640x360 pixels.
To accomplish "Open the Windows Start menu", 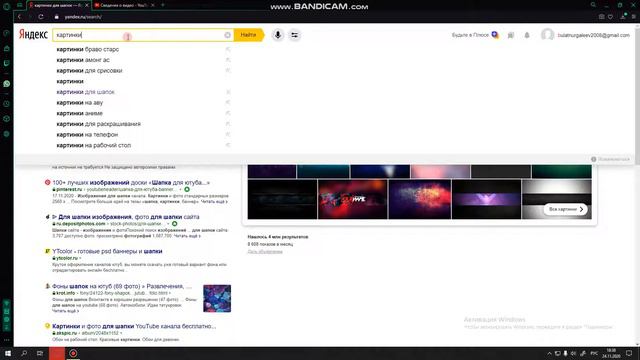I will pyautogui.click(x=8, y=353).
